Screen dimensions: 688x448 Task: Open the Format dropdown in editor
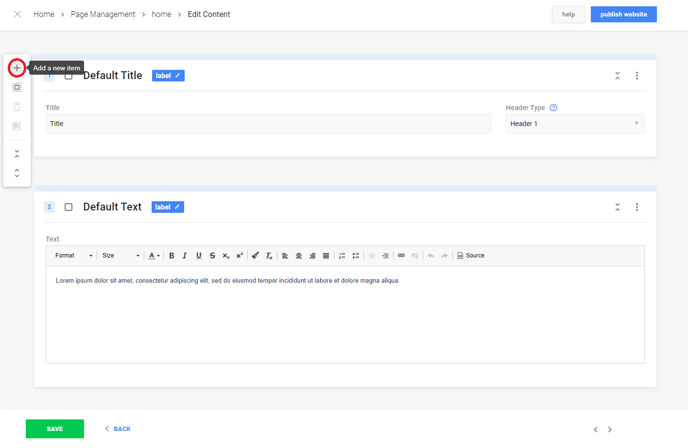click(x=73, y=255)
